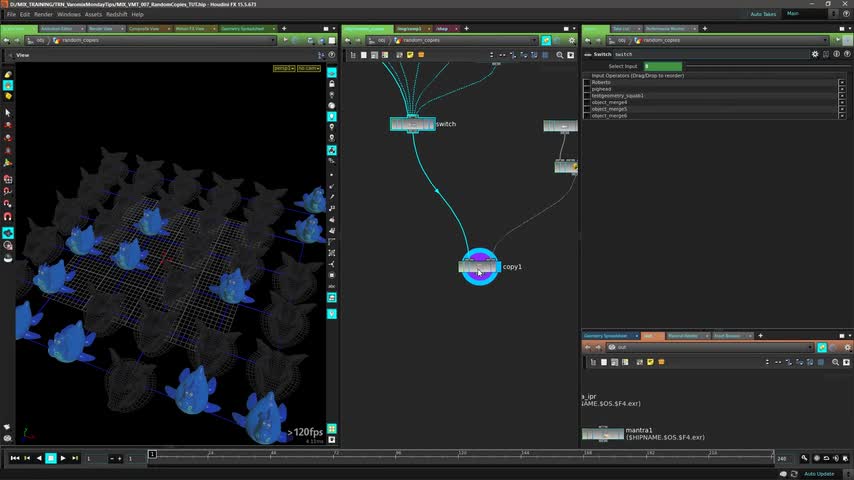The height and width of the screenshot is (480, 854).
Task: Toggle the checkbox next to Roberto input
Action: [587, 82]
